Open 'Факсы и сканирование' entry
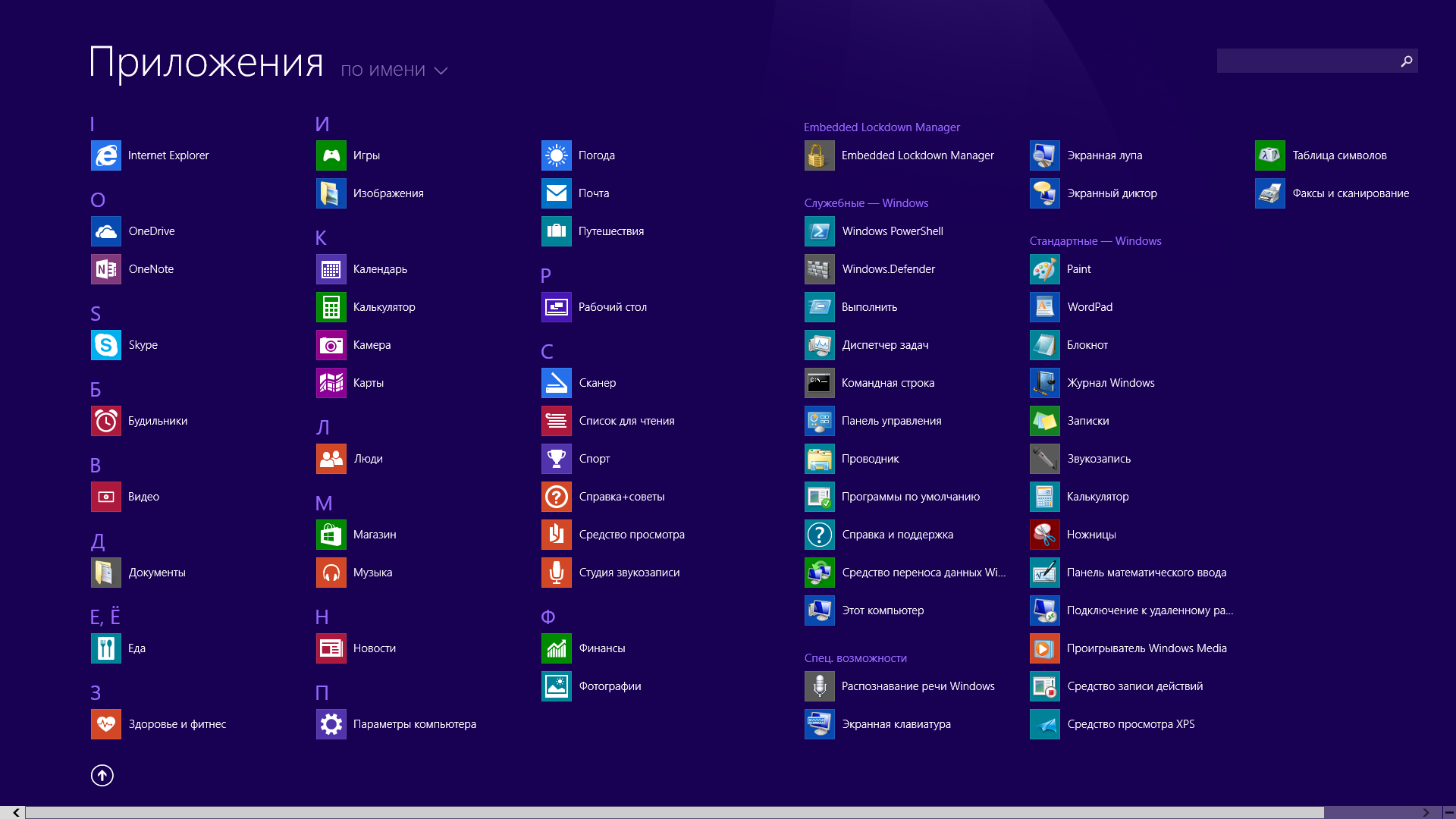This screenshot has height=819, width=1456. tap(1351, 193)
